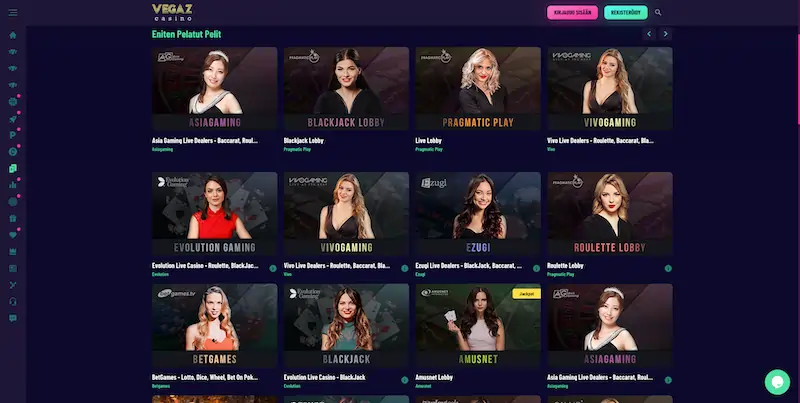Open the live chat bubble widget
This screenshot has width=800, height=403.
coord(777,382)
